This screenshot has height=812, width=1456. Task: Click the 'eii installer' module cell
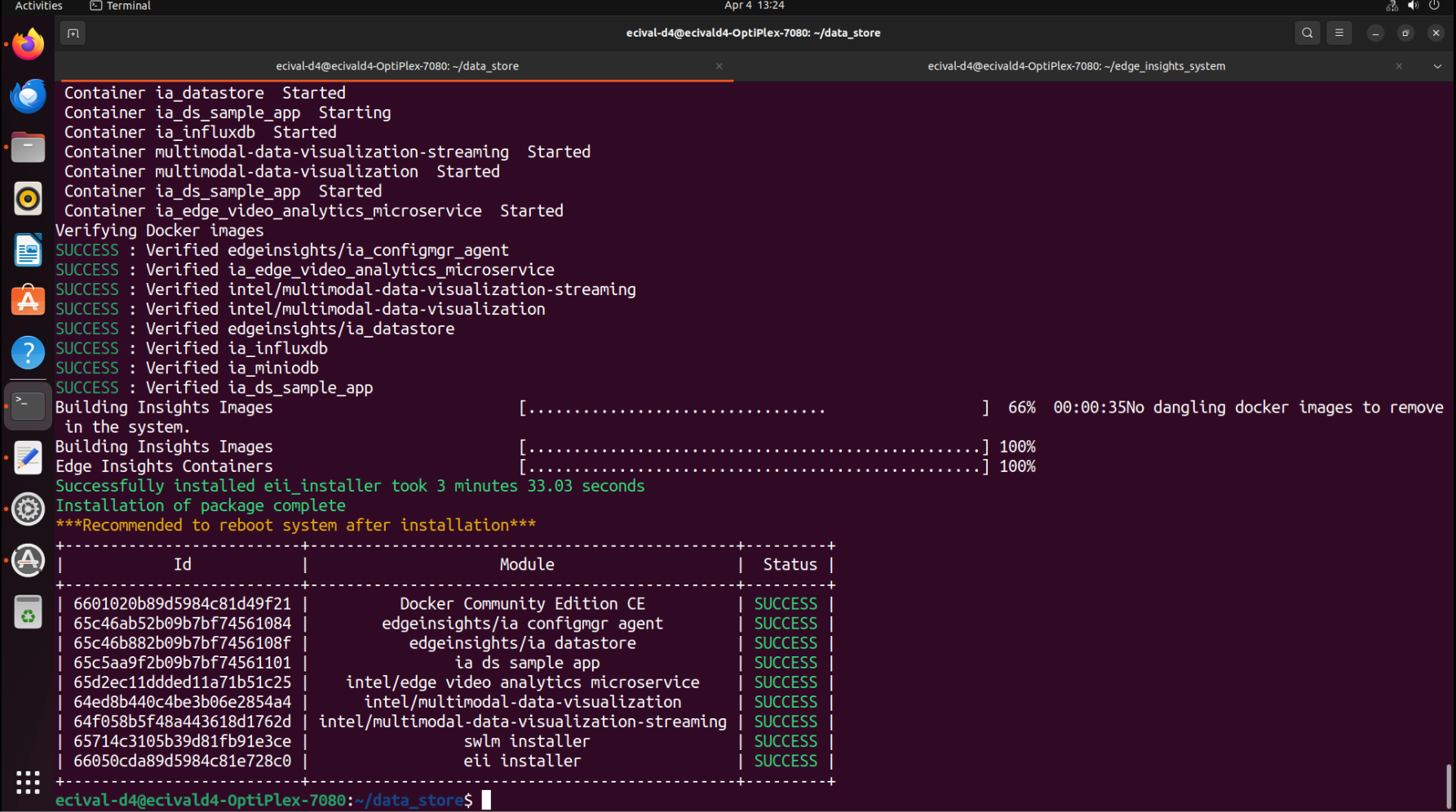click(x=522, y=761)
